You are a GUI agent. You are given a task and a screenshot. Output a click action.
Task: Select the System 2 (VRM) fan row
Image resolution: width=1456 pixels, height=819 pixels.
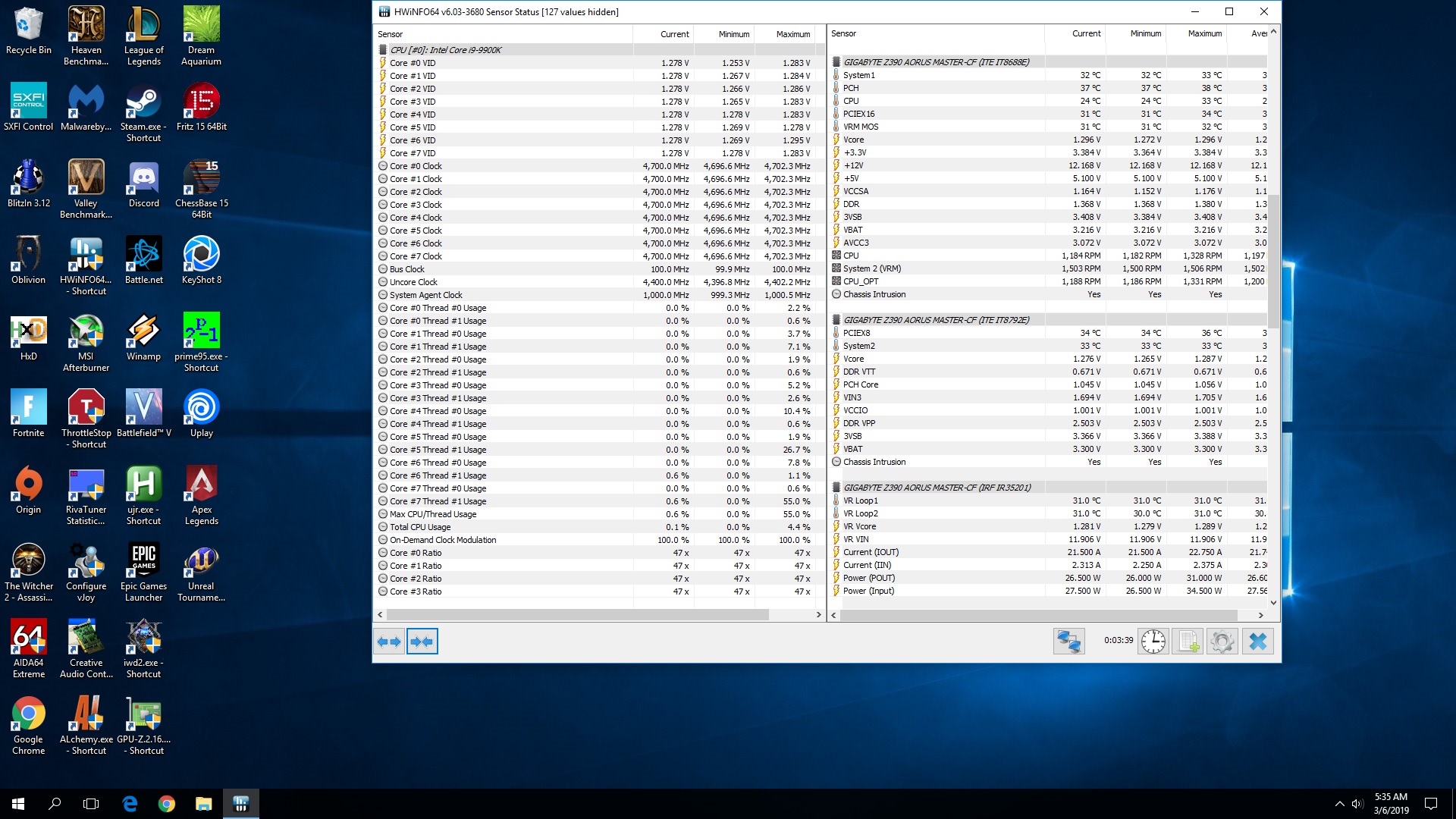pyautogui.click(x=1048, y=268)
